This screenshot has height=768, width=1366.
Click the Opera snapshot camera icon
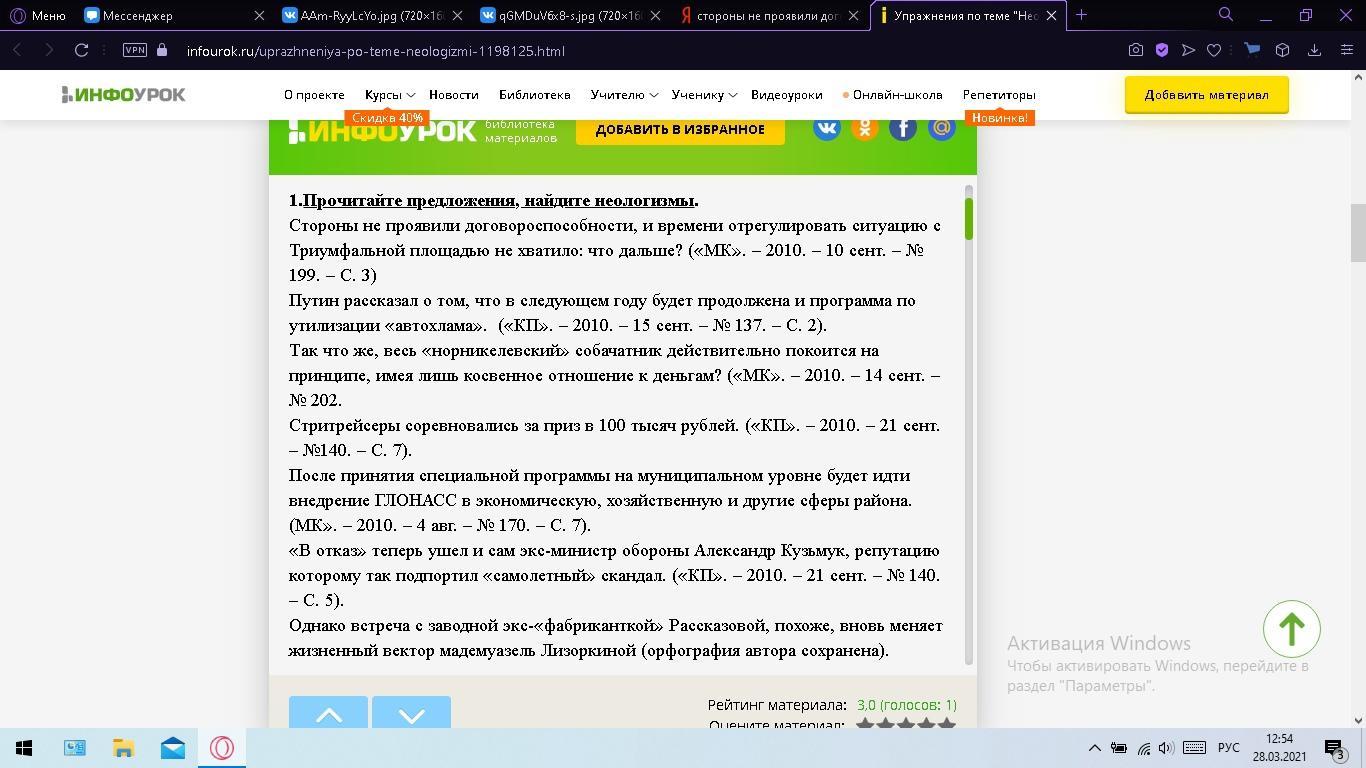click(1135, 50)
